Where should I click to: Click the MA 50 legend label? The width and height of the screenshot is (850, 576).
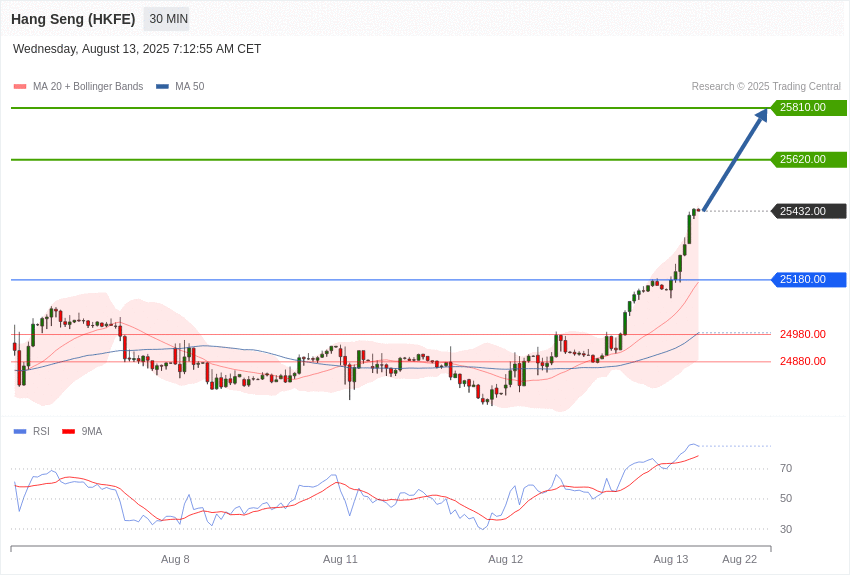pos(190,86)
